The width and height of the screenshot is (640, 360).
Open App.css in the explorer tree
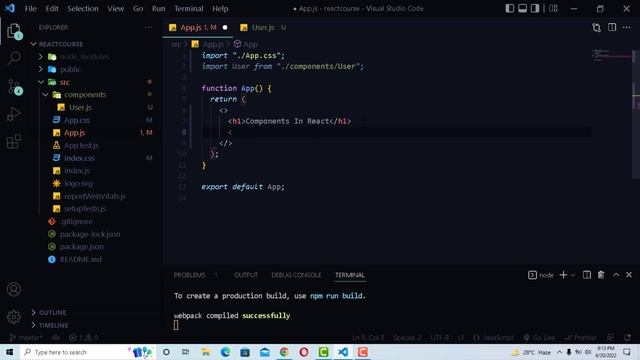[x=77, y=120]
